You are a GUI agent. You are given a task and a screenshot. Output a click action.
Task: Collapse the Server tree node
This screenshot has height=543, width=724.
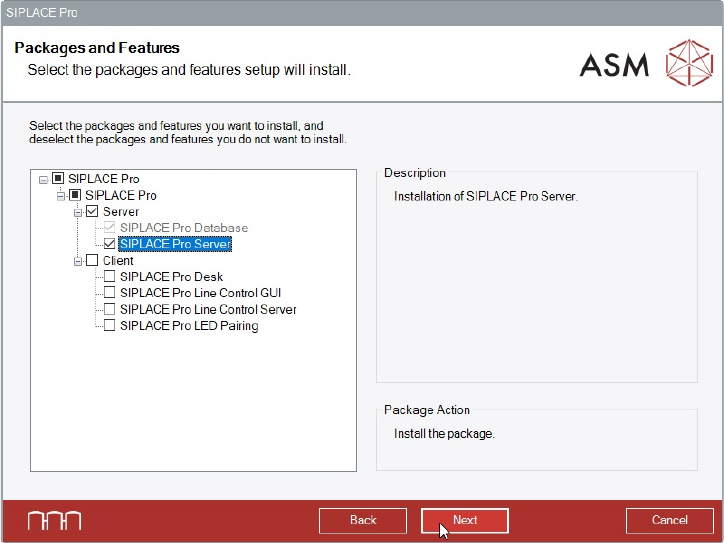[78, 212]
